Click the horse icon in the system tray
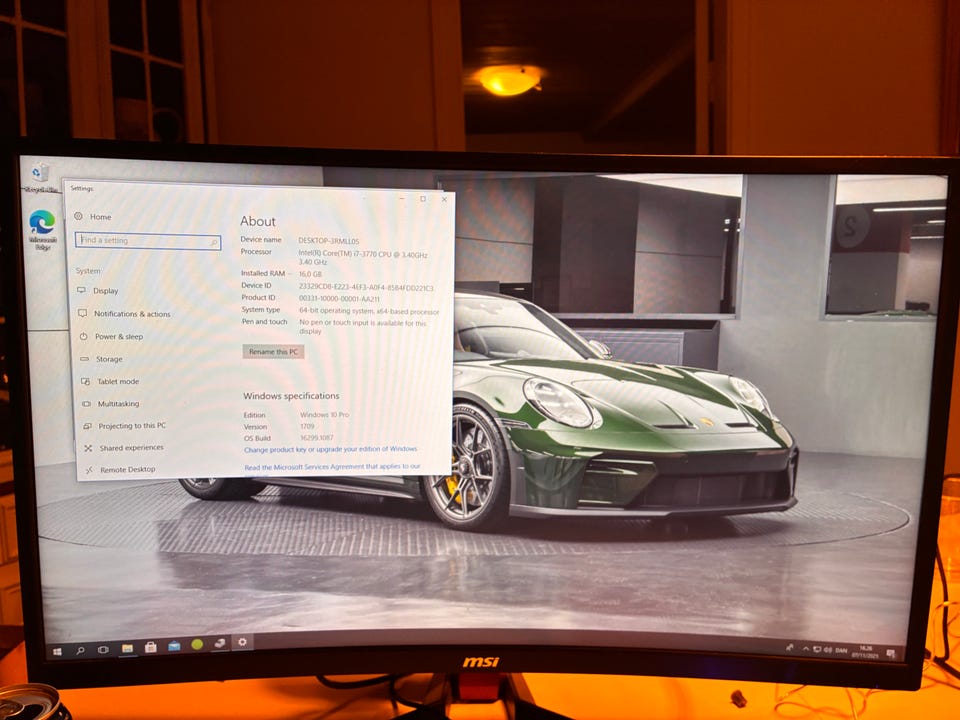Image resolution: width=960 pixels, height=720 pixels. (x=789, y=648)
